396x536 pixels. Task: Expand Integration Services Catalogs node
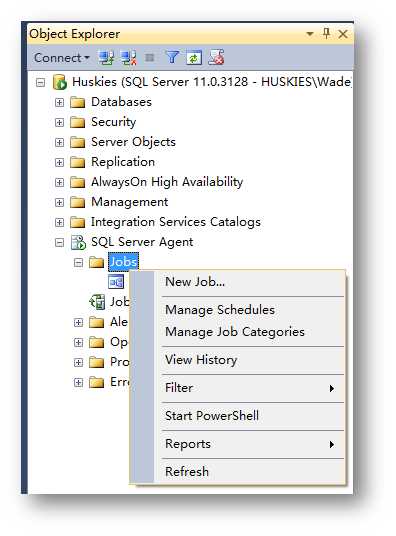(x=59, y=223)
